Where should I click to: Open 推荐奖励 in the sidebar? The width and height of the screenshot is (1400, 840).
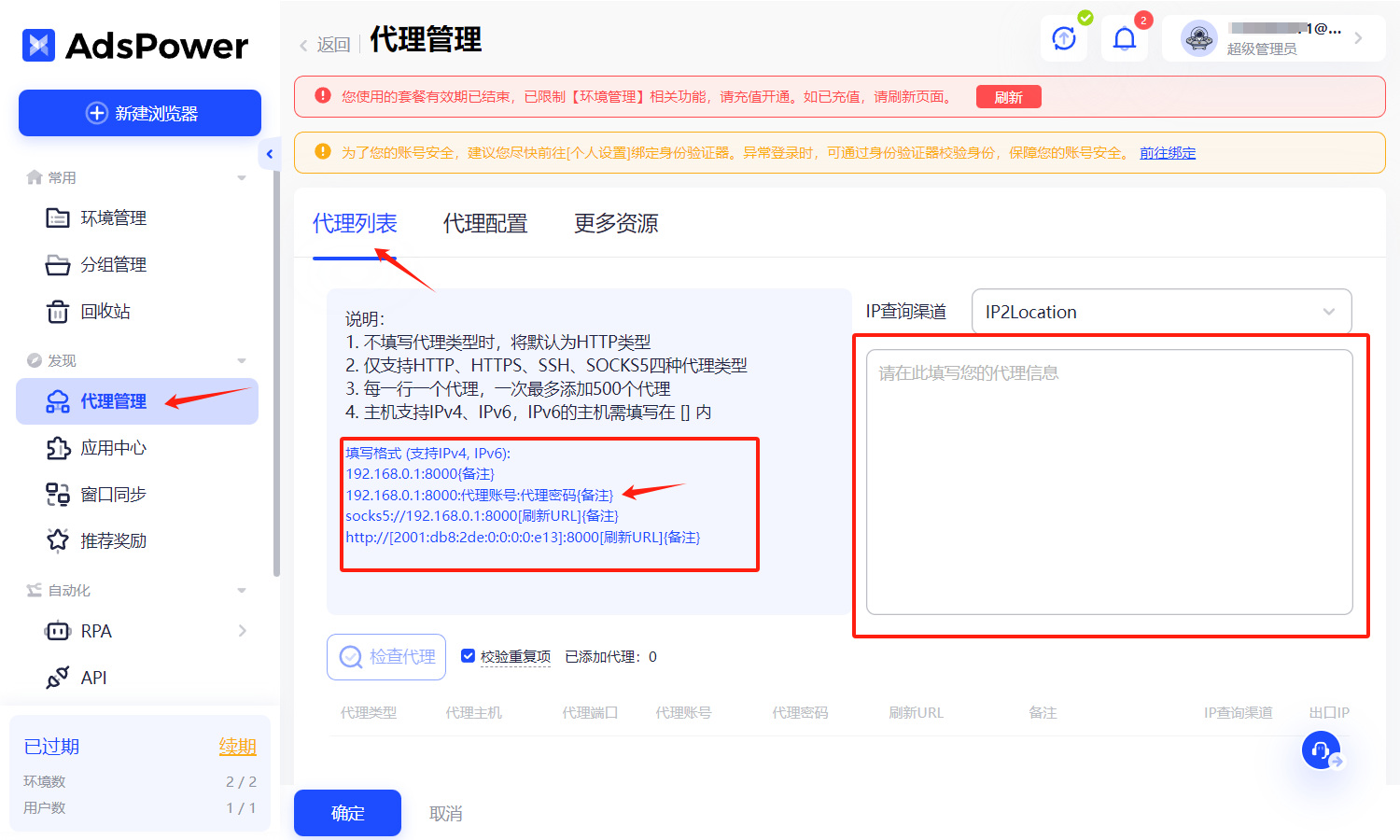coord(137,540)
